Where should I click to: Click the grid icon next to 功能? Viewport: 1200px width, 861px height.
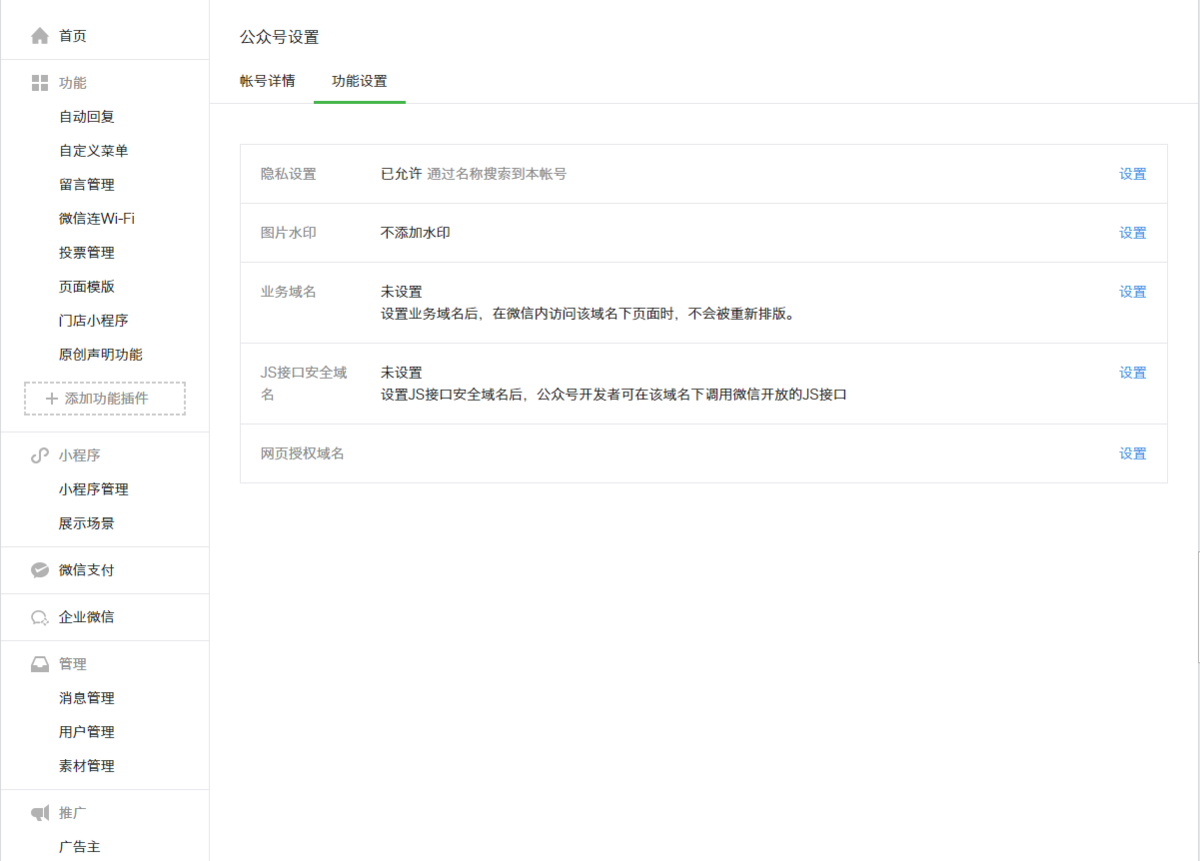point(40,83)
